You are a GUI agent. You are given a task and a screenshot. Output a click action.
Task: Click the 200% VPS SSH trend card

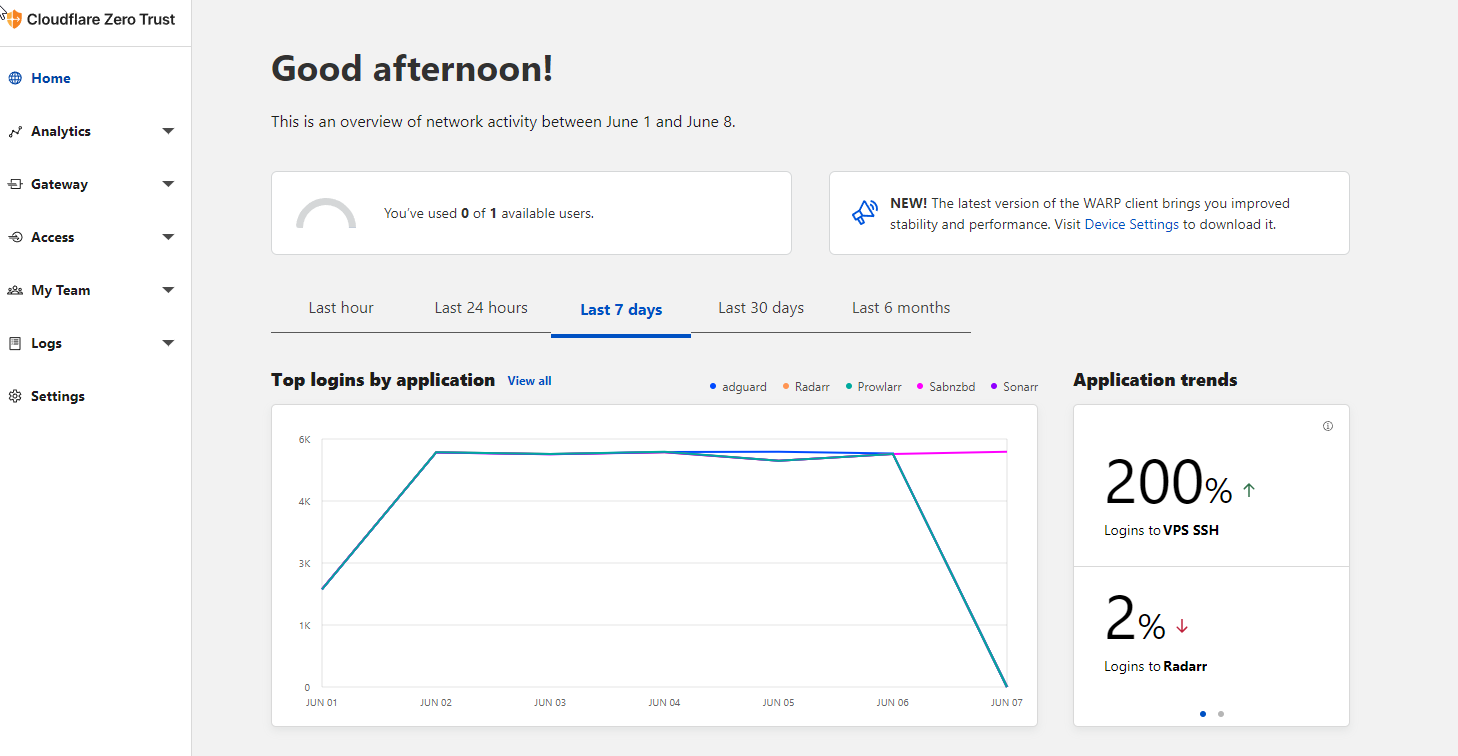[x=1211, y=486]
